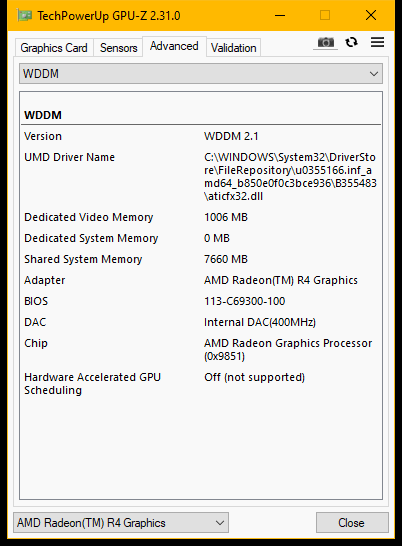Go to the Validation tab

coord(233,48)
